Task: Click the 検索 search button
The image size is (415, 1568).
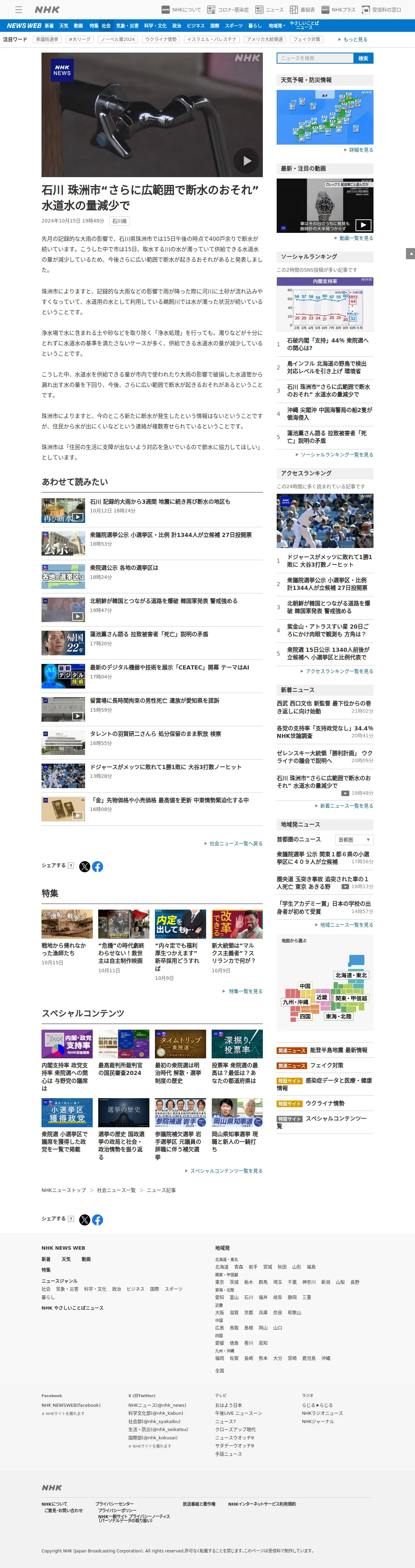Action: pyautogui.click(x=363, y=58)
